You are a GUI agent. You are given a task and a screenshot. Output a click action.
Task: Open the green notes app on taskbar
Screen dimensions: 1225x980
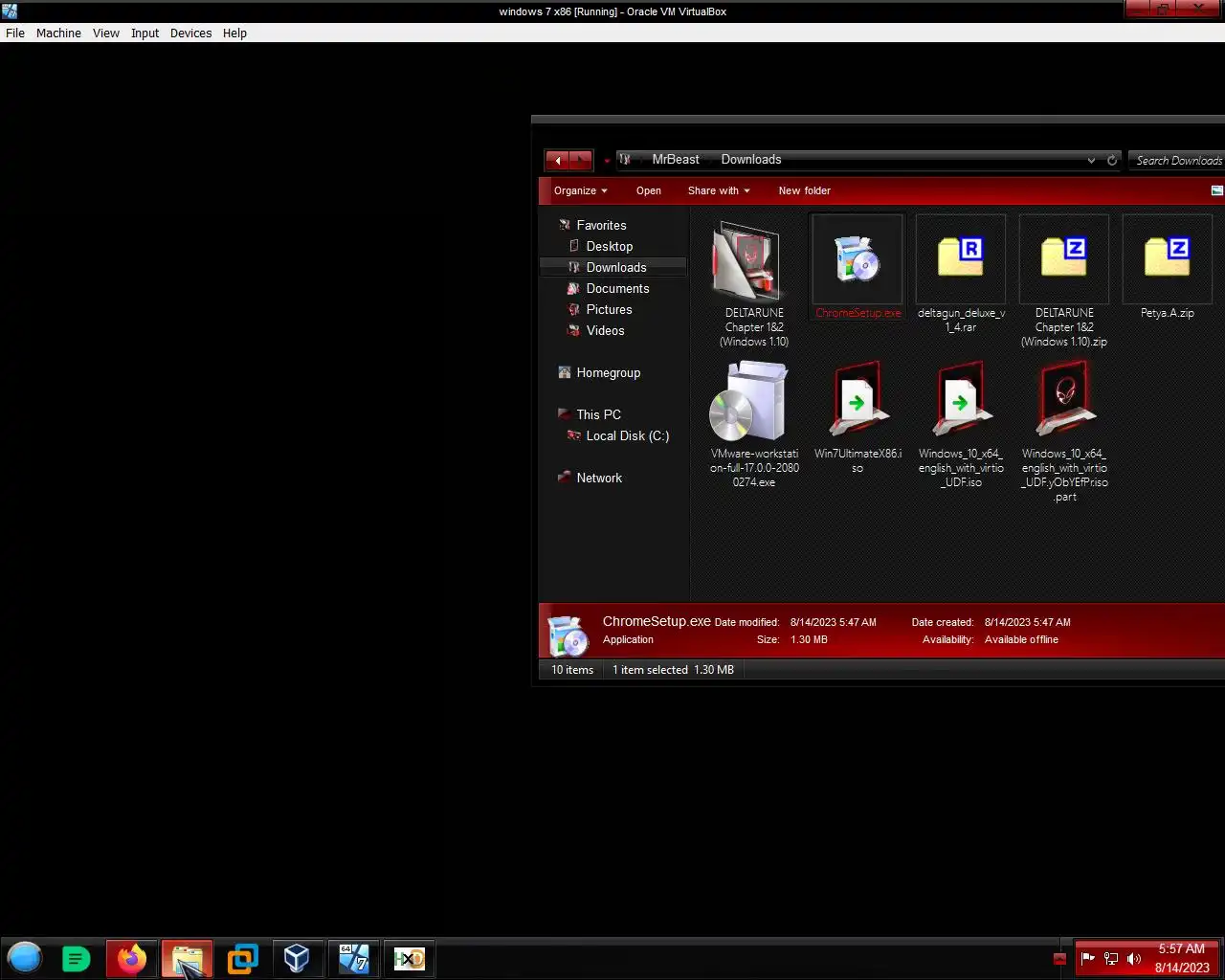click(x=76, y=958)
